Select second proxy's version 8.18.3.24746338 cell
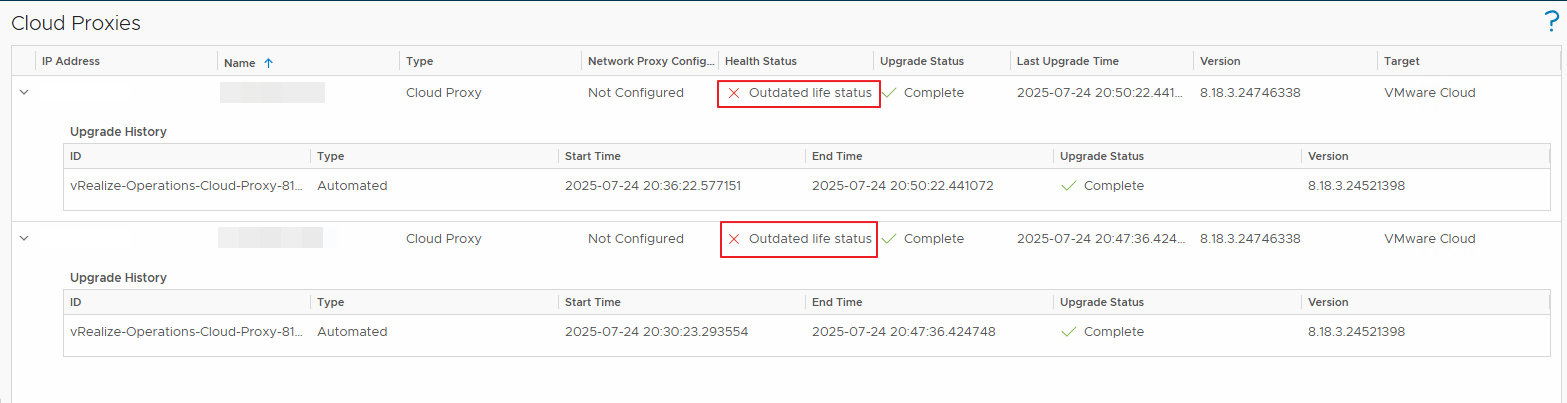Image resolution: width=1567 pixels, height=403 pixels. coord(1250,239)
